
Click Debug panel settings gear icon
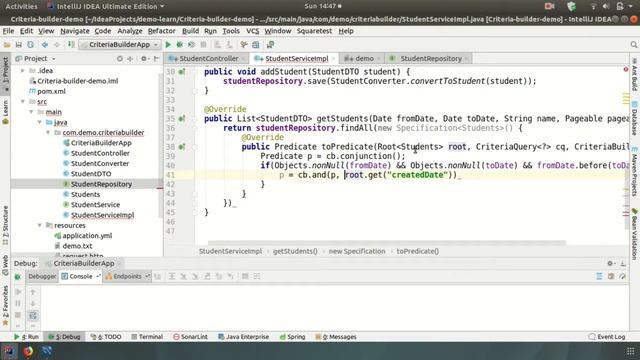click(610, 263)
